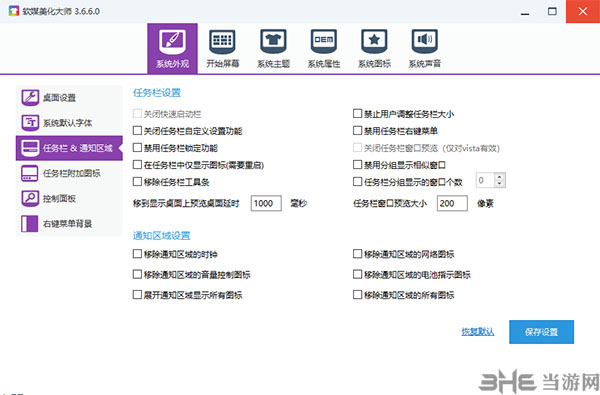Click the desktop preview delay 1000 field

[x=266, y=203]
